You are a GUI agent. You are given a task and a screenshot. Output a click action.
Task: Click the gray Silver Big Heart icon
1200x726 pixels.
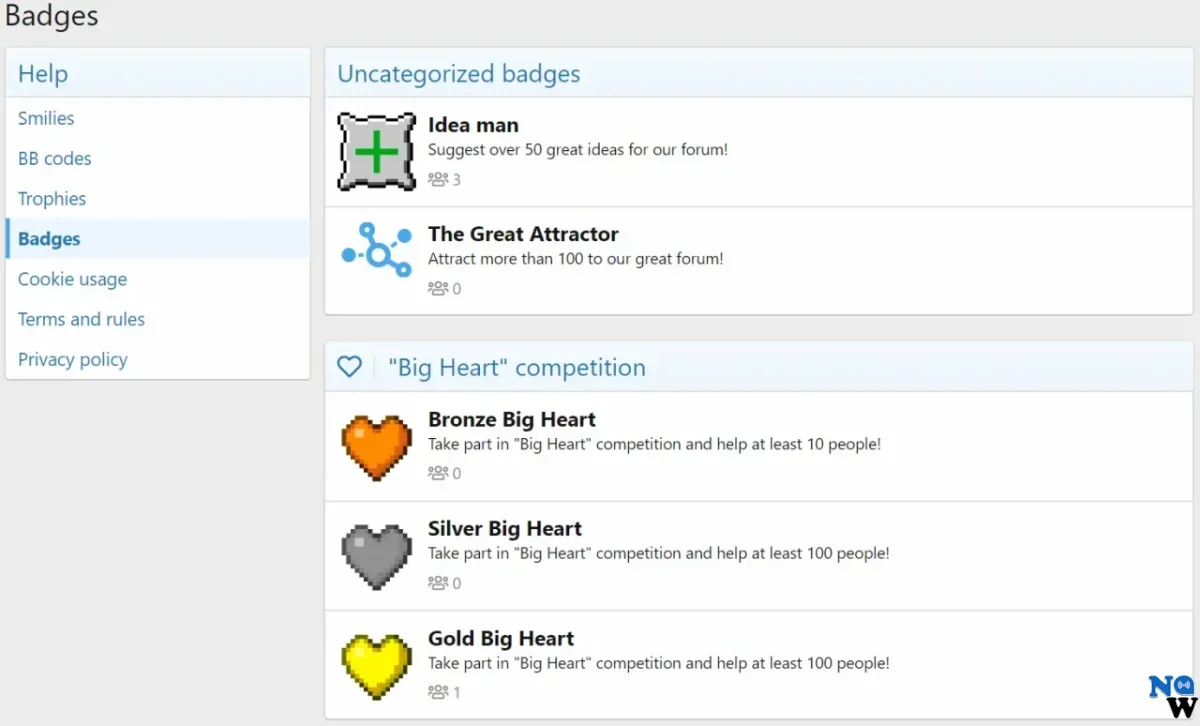(376, 555)
